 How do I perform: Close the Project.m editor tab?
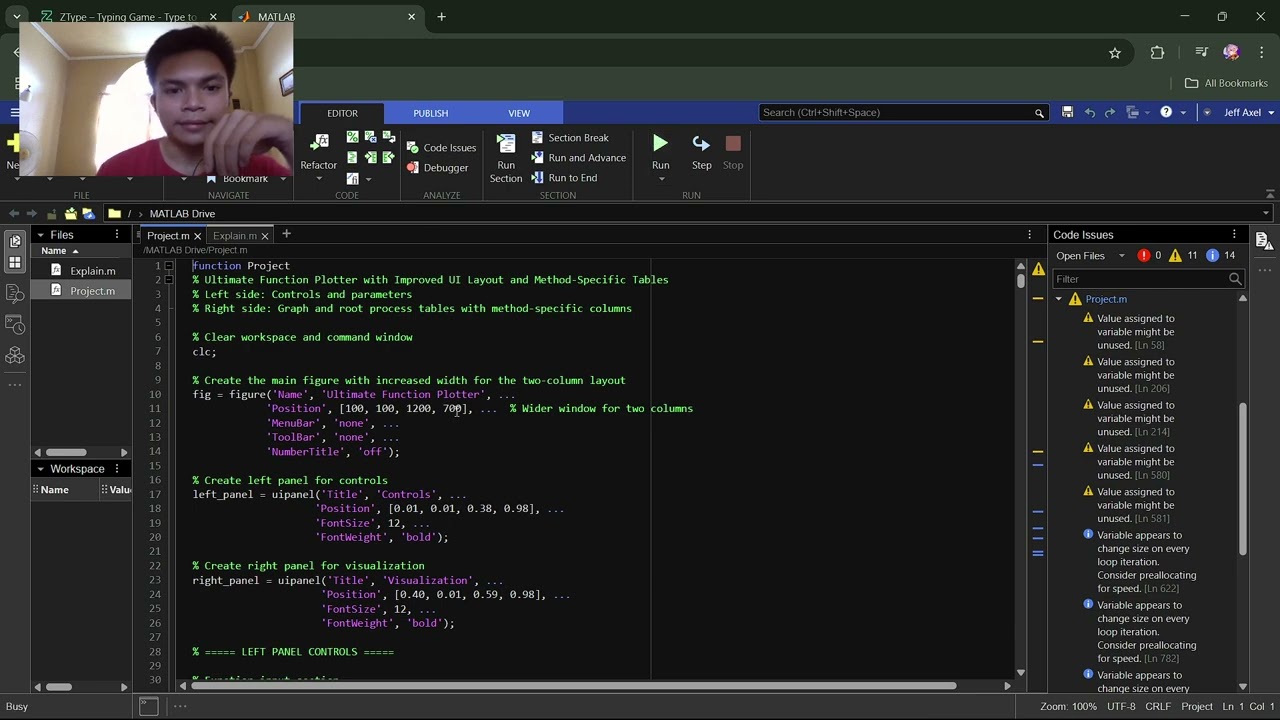pyautogui.click(x=197, y=236)
